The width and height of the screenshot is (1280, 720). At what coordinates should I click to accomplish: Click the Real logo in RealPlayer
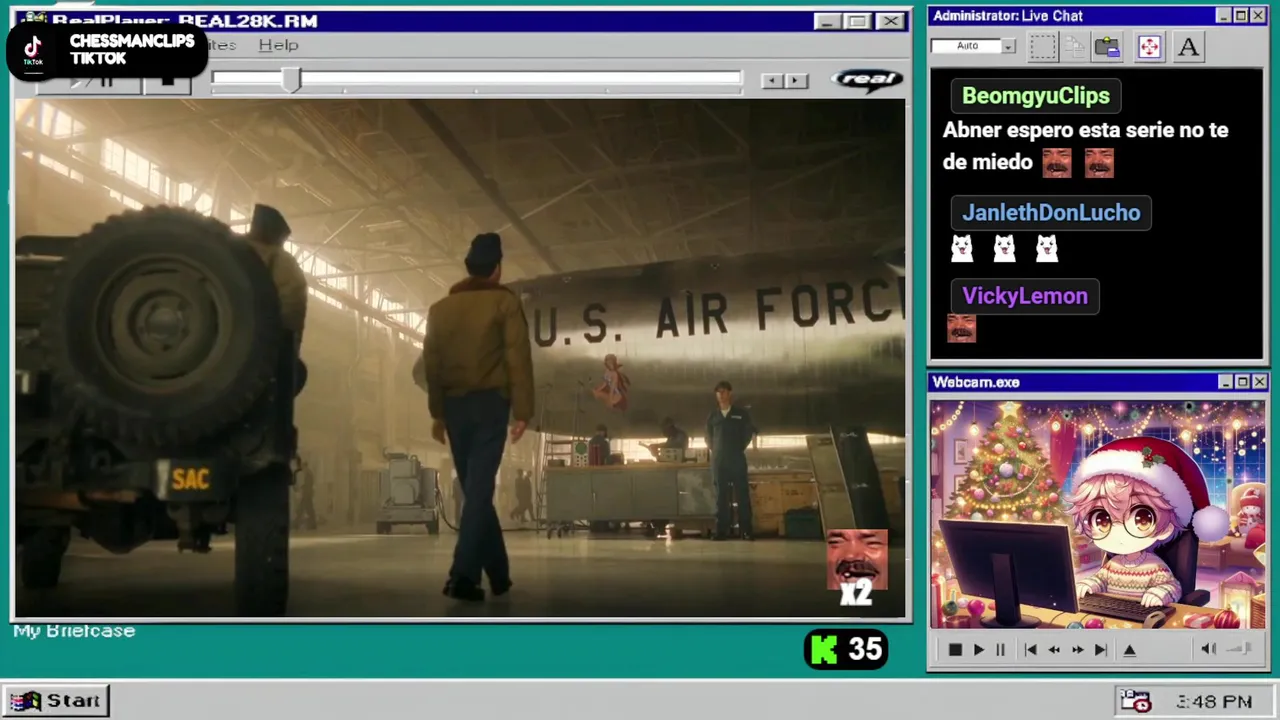click(867, 80)
